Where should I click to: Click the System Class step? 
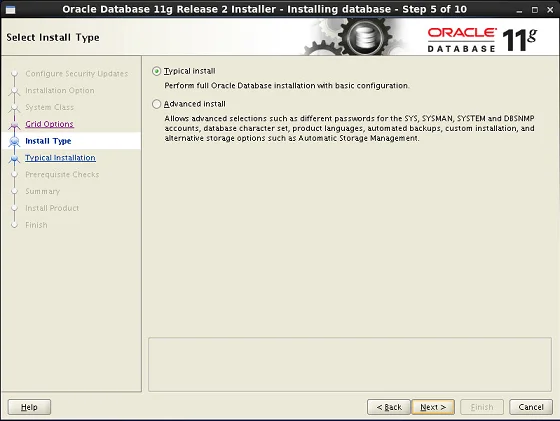tap(50, 107)
